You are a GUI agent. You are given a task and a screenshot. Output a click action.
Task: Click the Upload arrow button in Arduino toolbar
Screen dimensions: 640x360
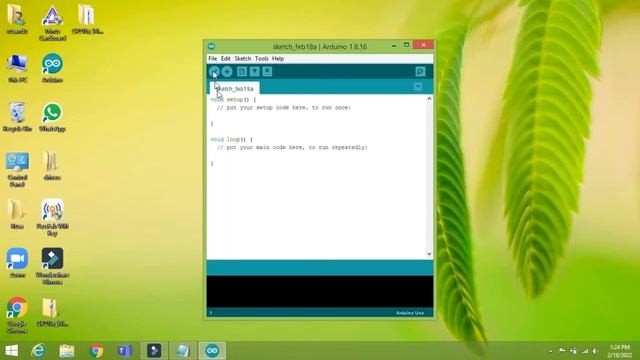(227, 72)
